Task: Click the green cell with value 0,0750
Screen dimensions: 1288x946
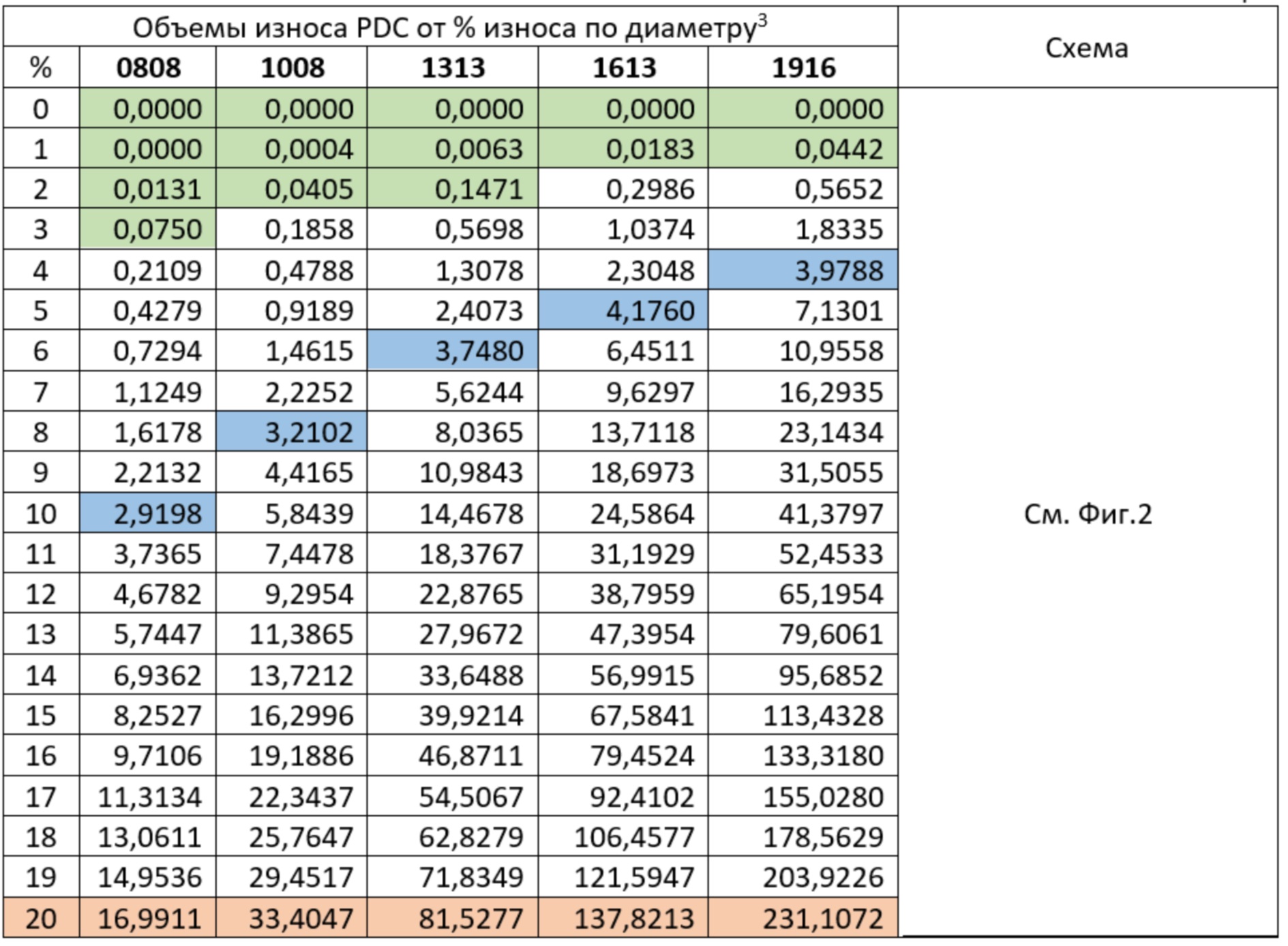Action: [x=148, y=229]
